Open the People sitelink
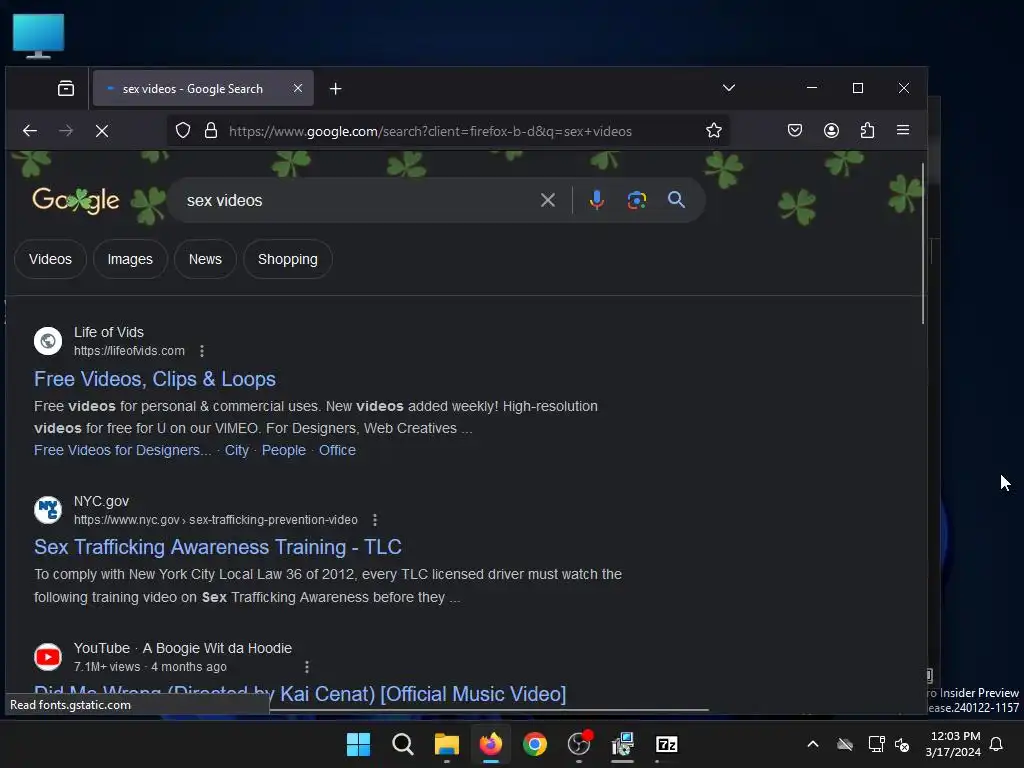Viewport: 1024px width, 768px height. click(283, 451)
